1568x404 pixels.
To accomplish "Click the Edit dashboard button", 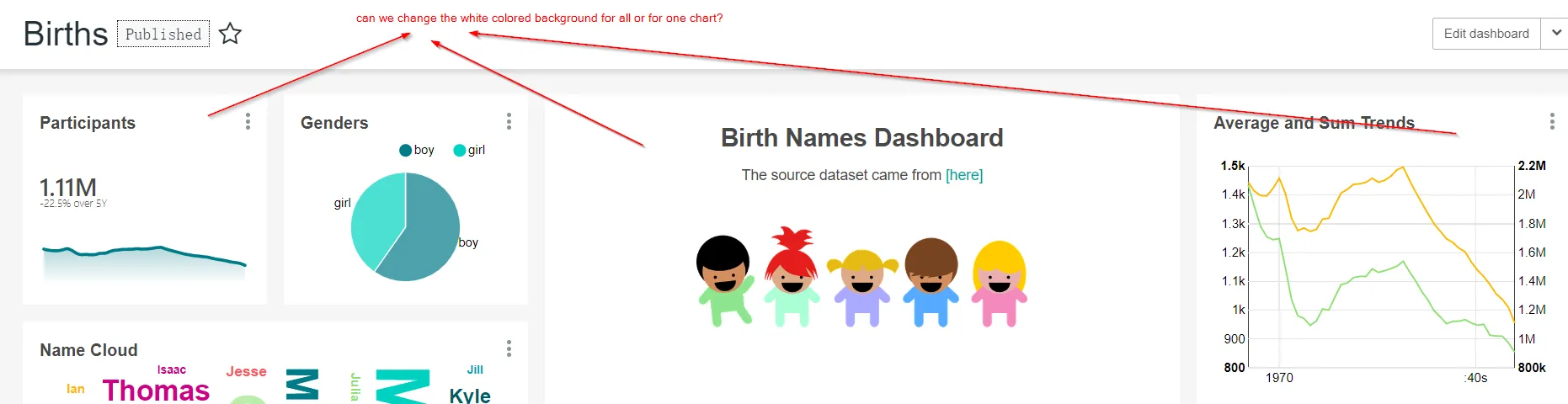I will [1486, 34].
